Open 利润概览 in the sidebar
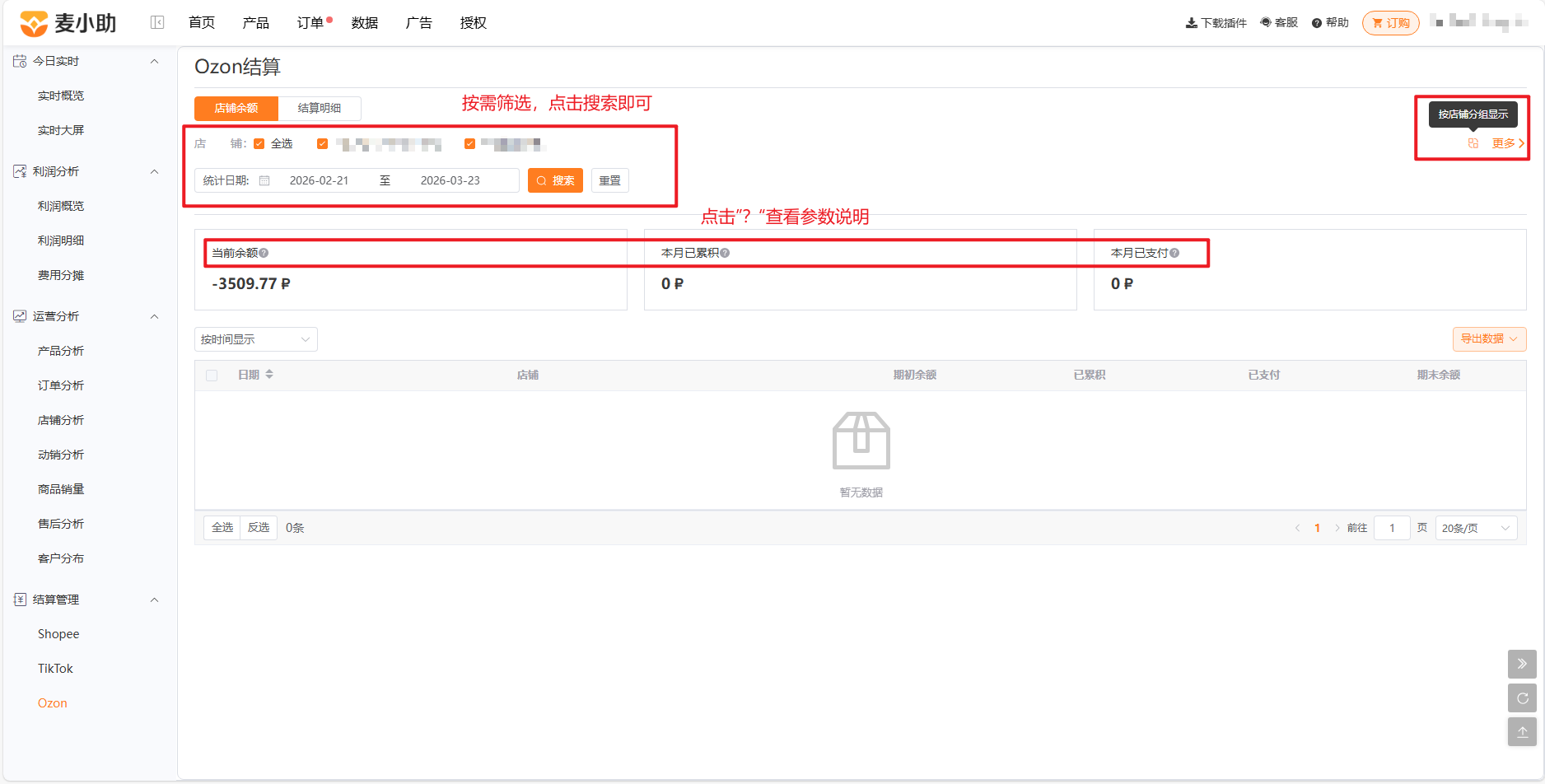The width and height of the screenshot is (1545, 784). pyautogui.click(x=61, y=206)
